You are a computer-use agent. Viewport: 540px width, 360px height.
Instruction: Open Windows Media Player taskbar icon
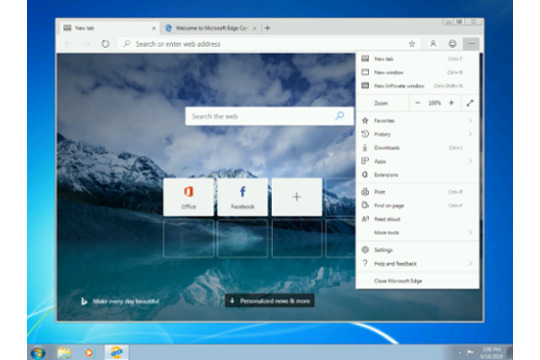(89, 352)
